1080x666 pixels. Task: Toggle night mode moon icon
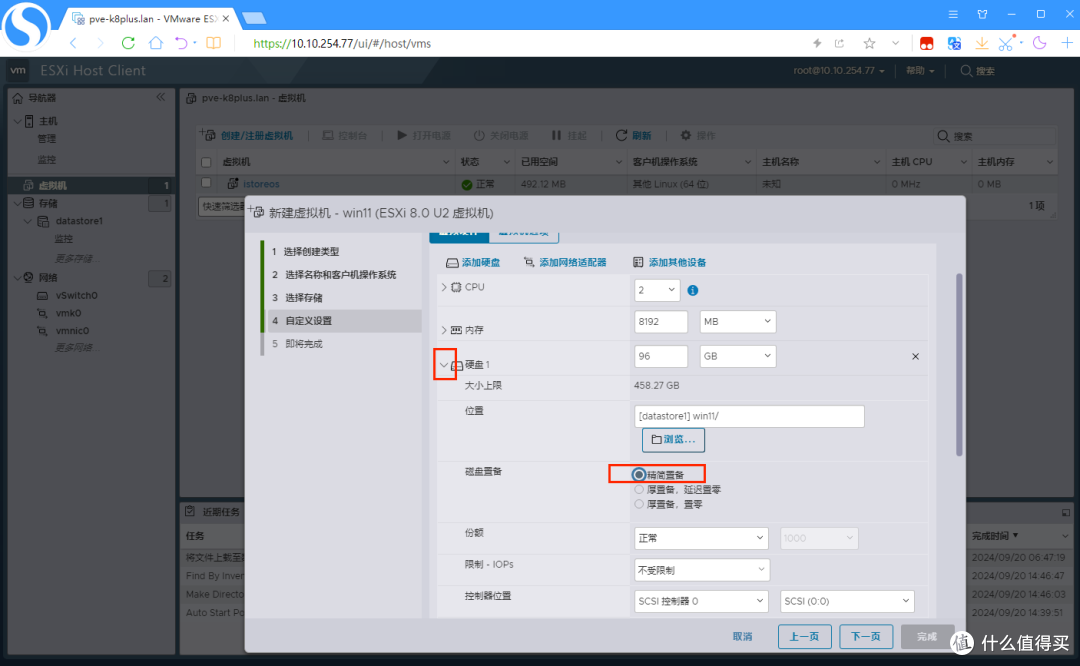click(1039, 43)
